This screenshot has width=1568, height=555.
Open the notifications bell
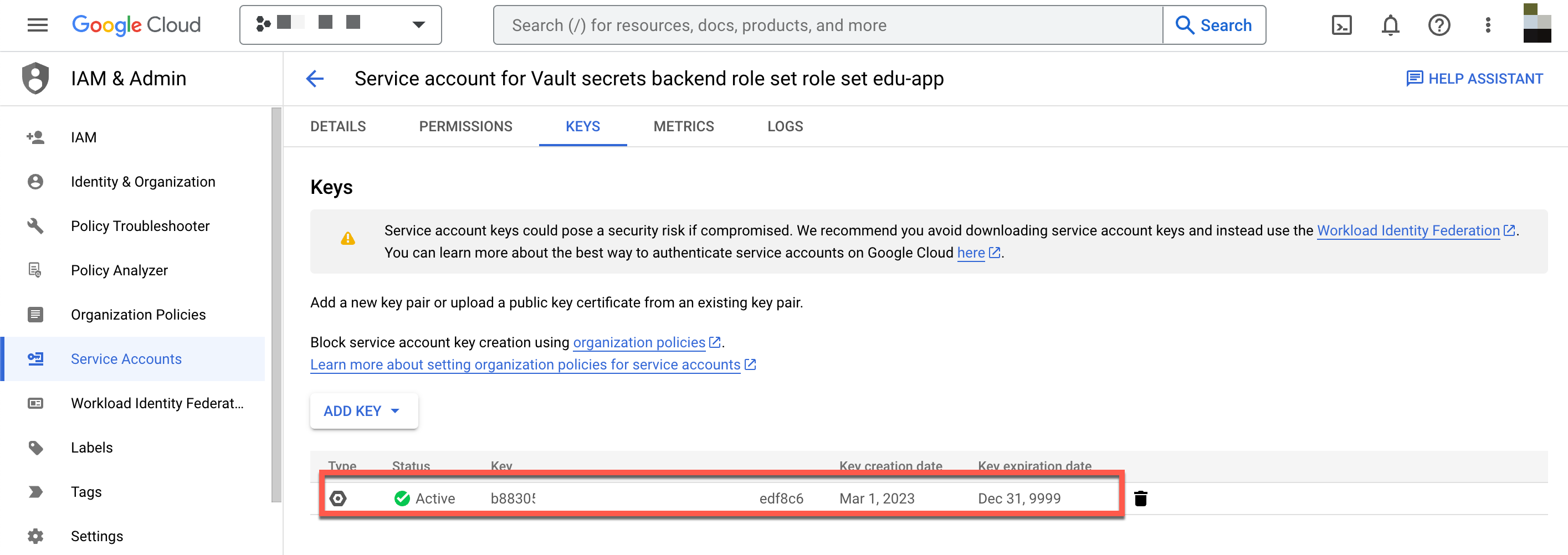1390,25
